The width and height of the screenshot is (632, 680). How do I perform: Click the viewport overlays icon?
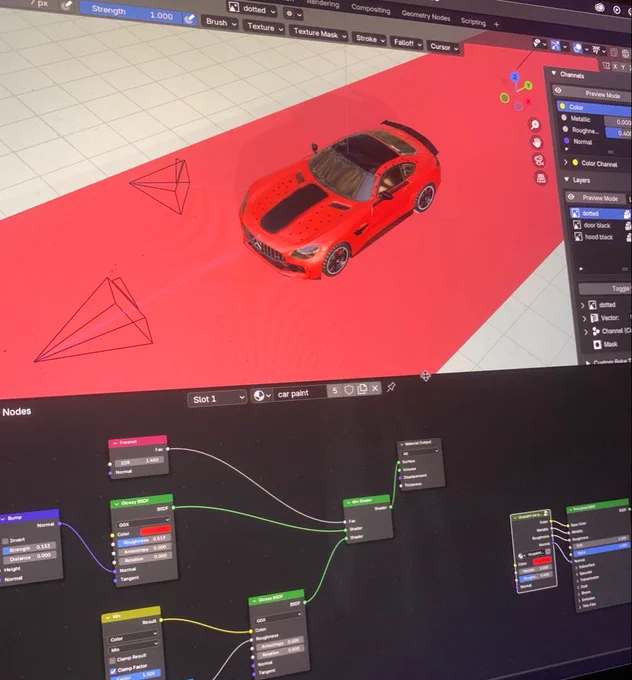[x=577, y=48]
